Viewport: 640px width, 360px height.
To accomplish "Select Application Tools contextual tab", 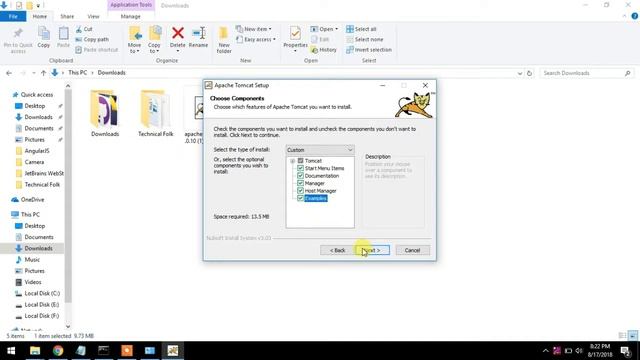I will [x=131, y=5].
